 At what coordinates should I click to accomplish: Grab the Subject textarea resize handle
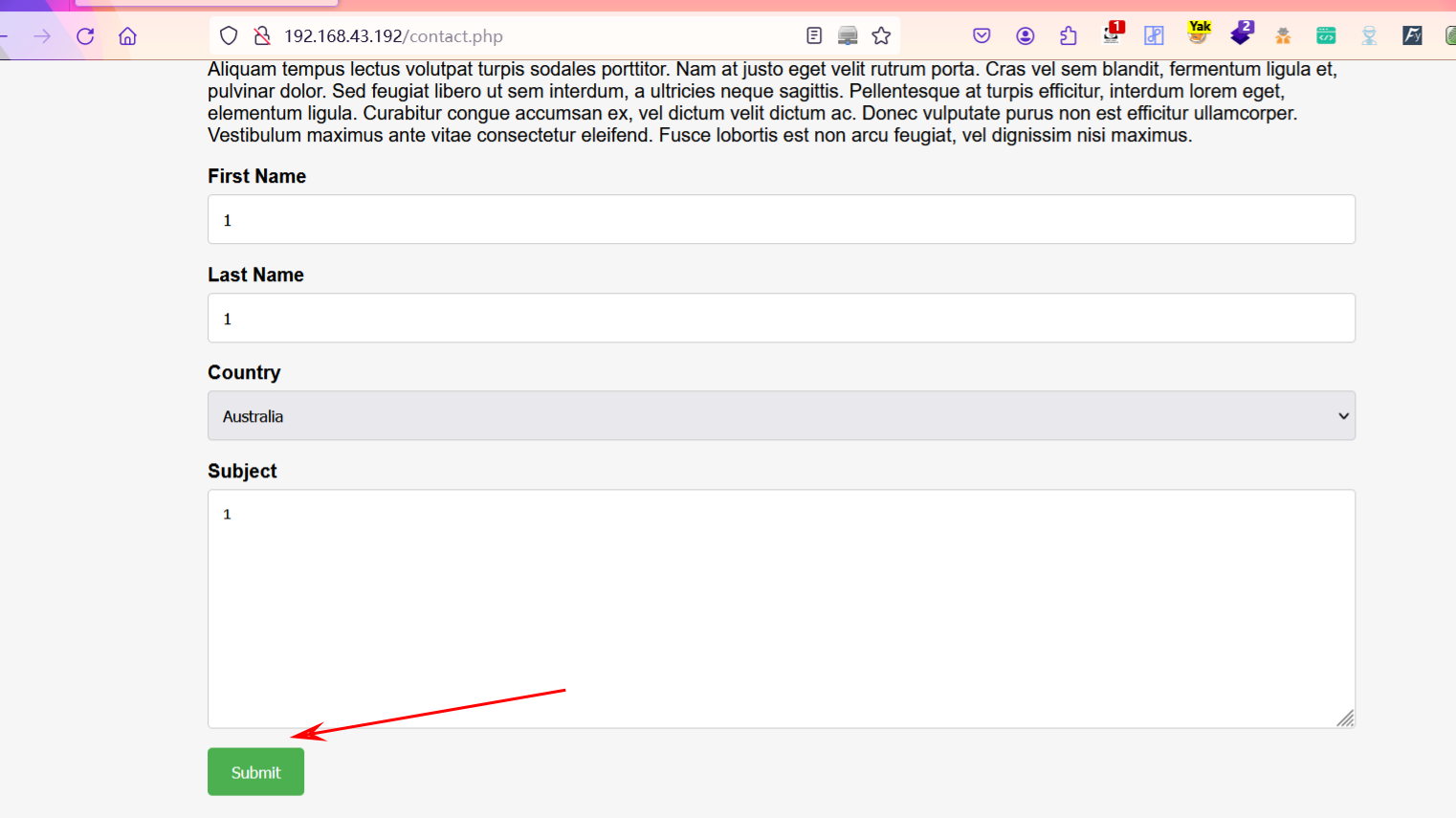(x=1345, y=719)
